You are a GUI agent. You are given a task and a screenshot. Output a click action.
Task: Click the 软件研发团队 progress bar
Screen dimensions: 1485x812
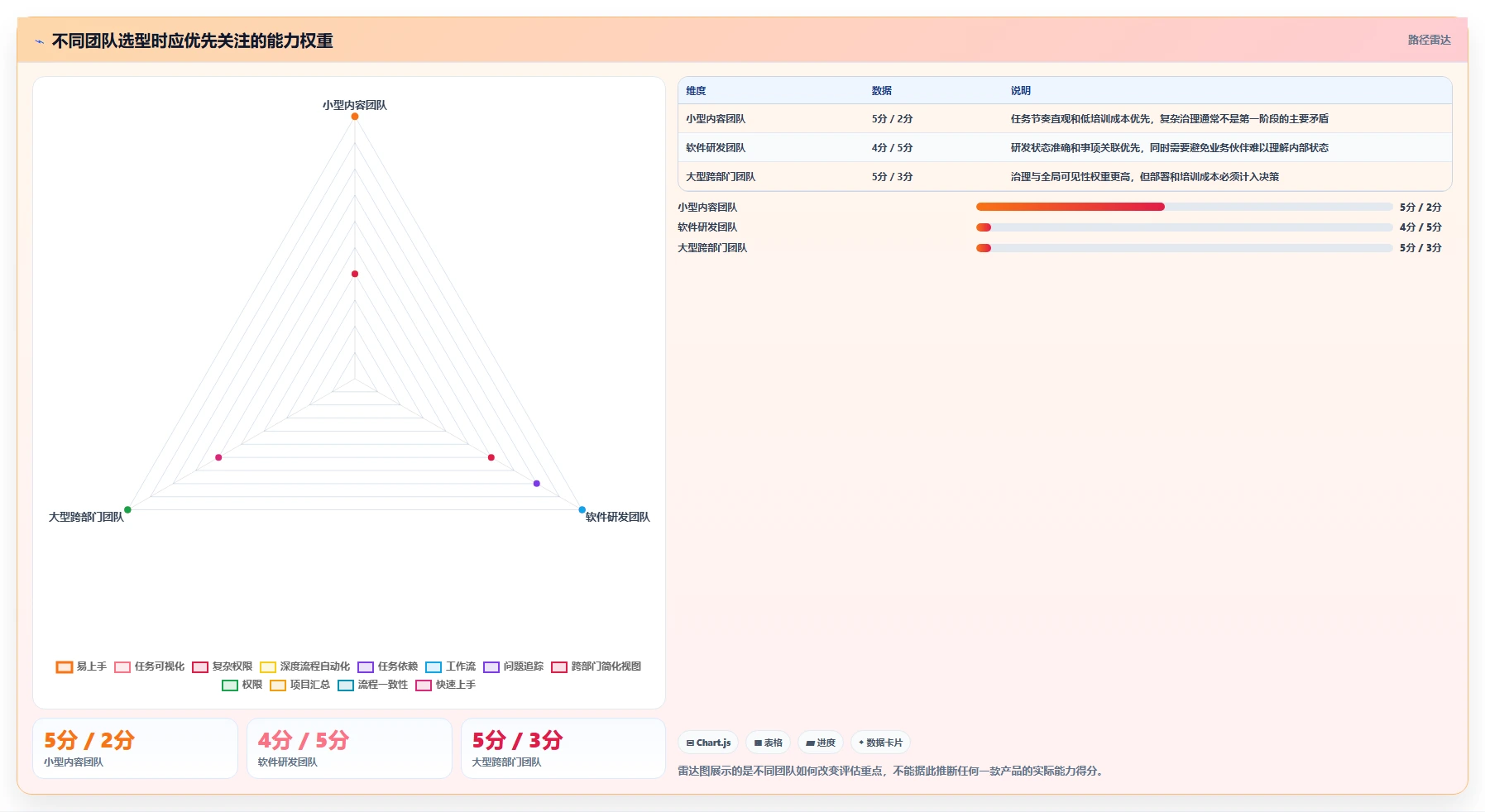1184,227
